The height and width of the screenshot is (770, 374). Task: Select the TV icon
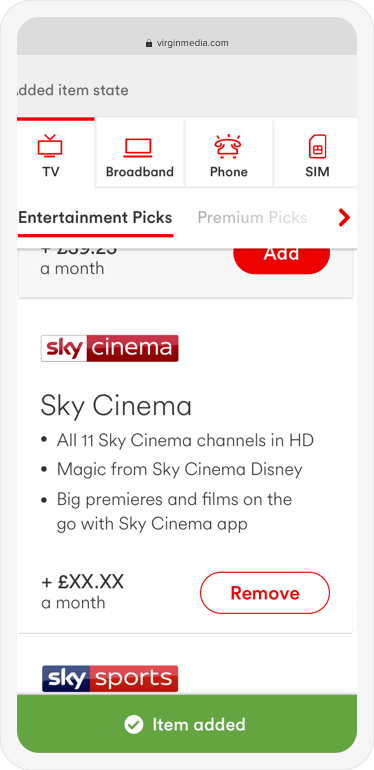pyautogui.click(x=50, y=146)
